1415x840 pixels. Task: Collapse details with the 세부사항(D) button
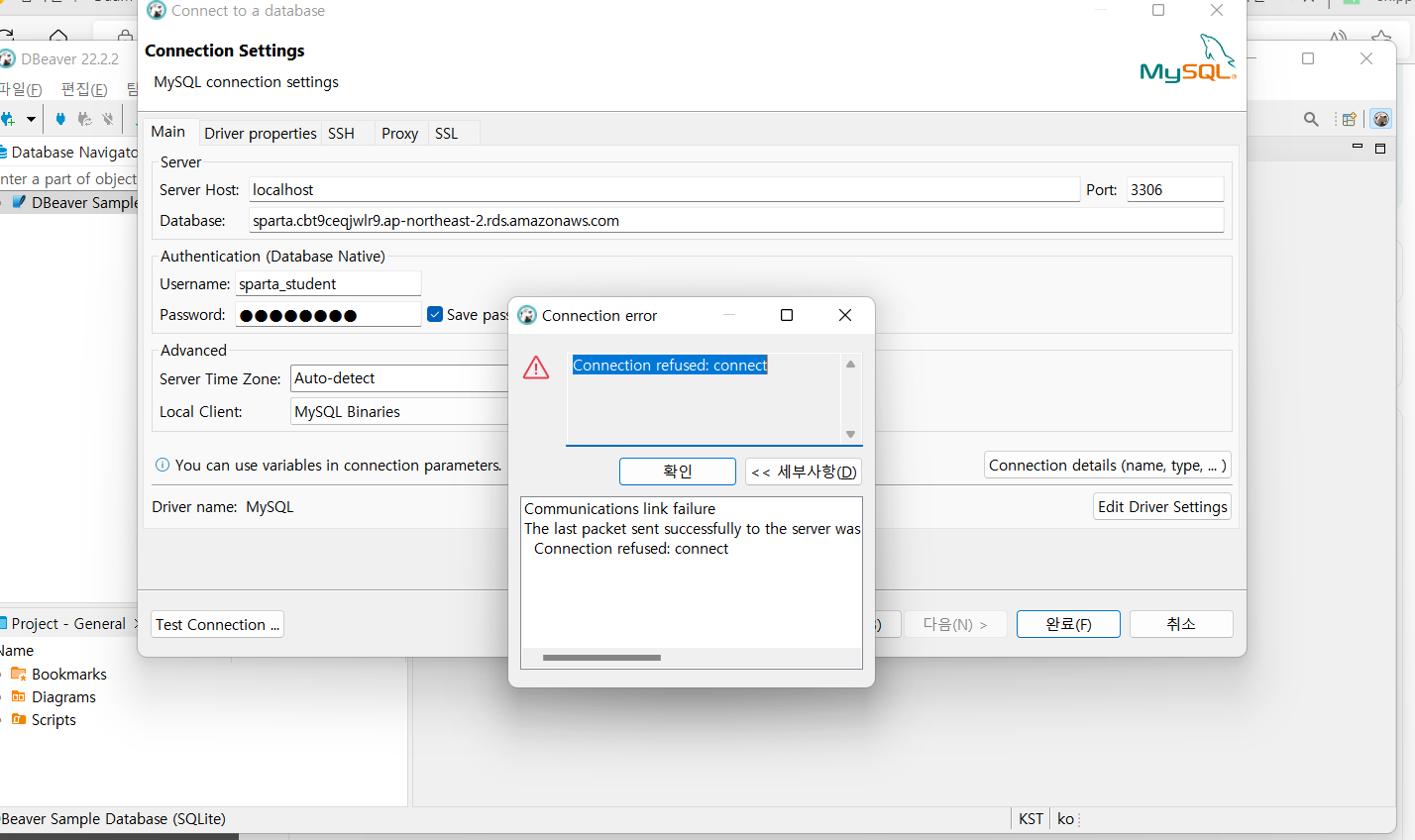coord(804,472)
